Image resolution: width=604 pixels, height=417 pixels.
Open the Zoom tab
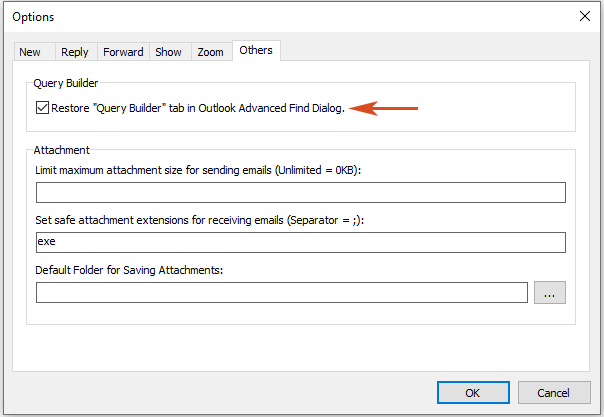[210, 52]
